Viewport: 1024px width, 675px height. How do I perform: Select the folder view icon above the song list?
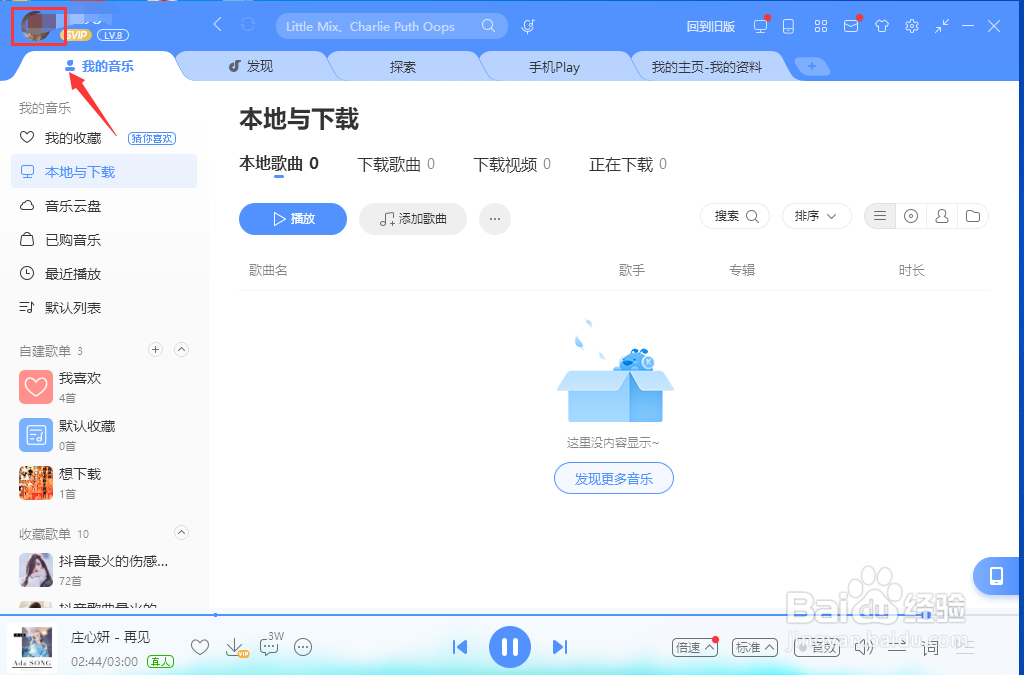[x=973, y=216]
